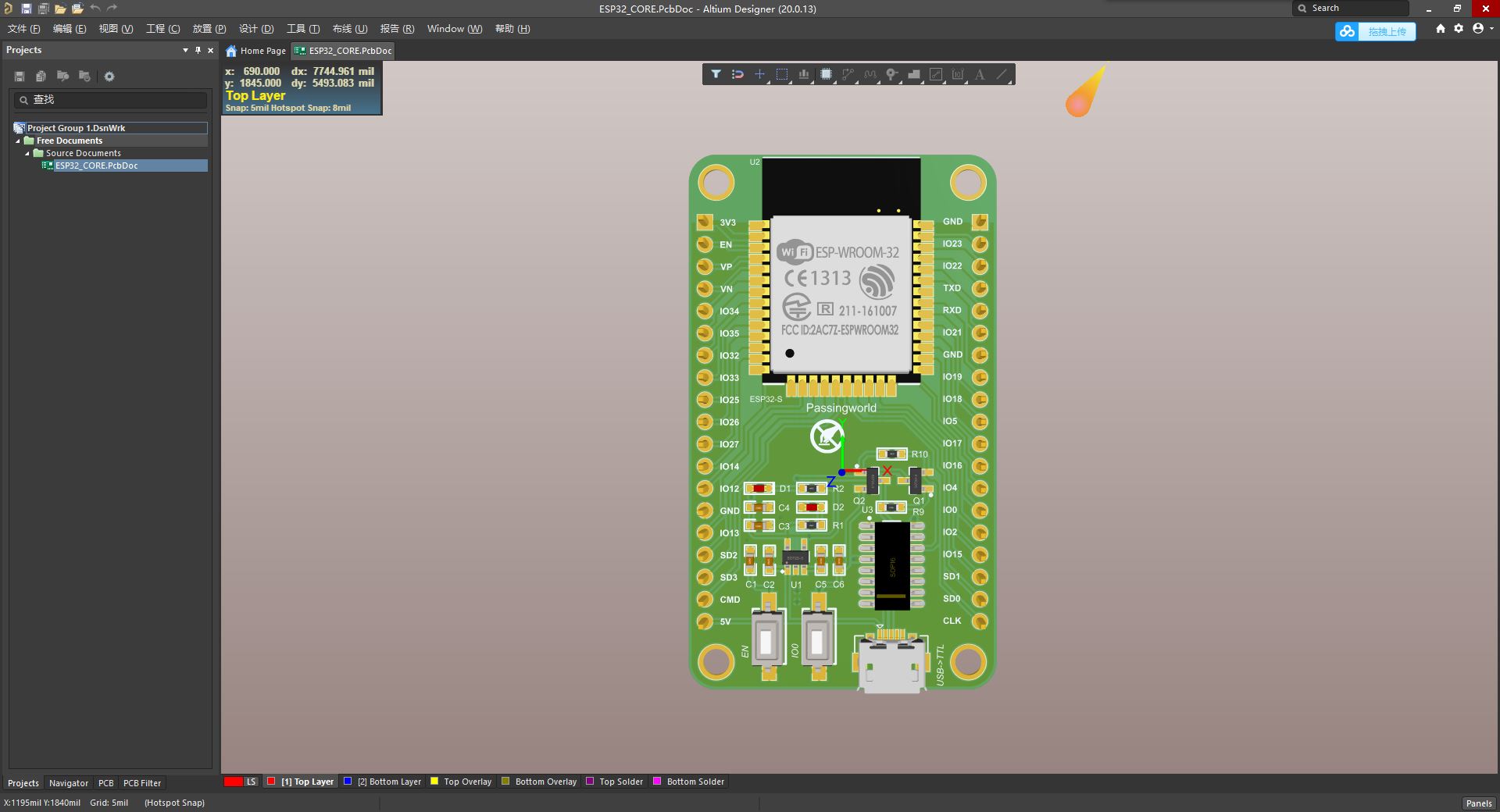Screen dimensions: 1500x812
Task: Click the Save All icon in the title bar
Action: point(43,9)
